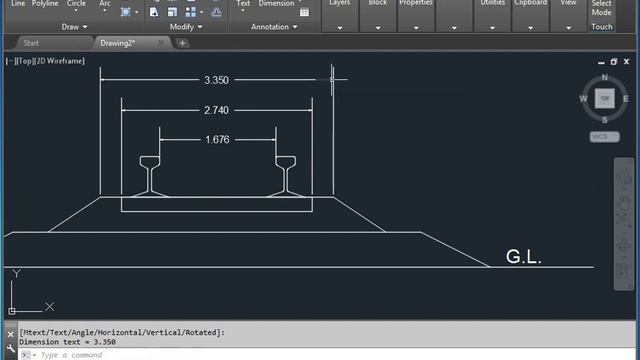Image resolution: width=640 pixels, height=360 pixels.
Task: Open the [Top] view controls menu
Action: [x=24, y=61]
